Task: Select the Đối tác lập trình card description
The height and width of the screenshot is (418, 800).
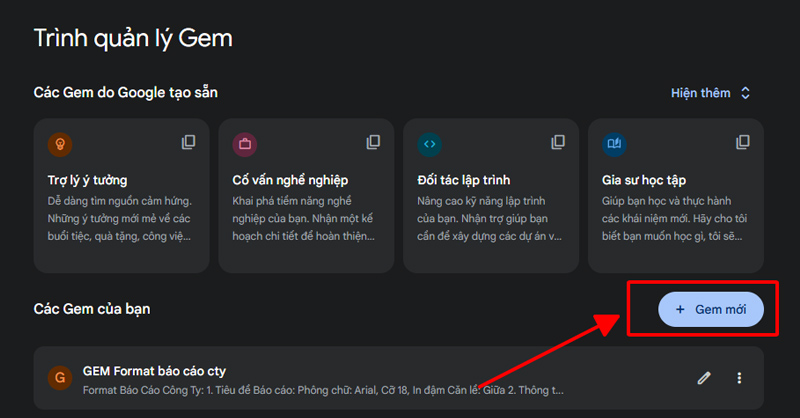Action: (x=489, y=218)
